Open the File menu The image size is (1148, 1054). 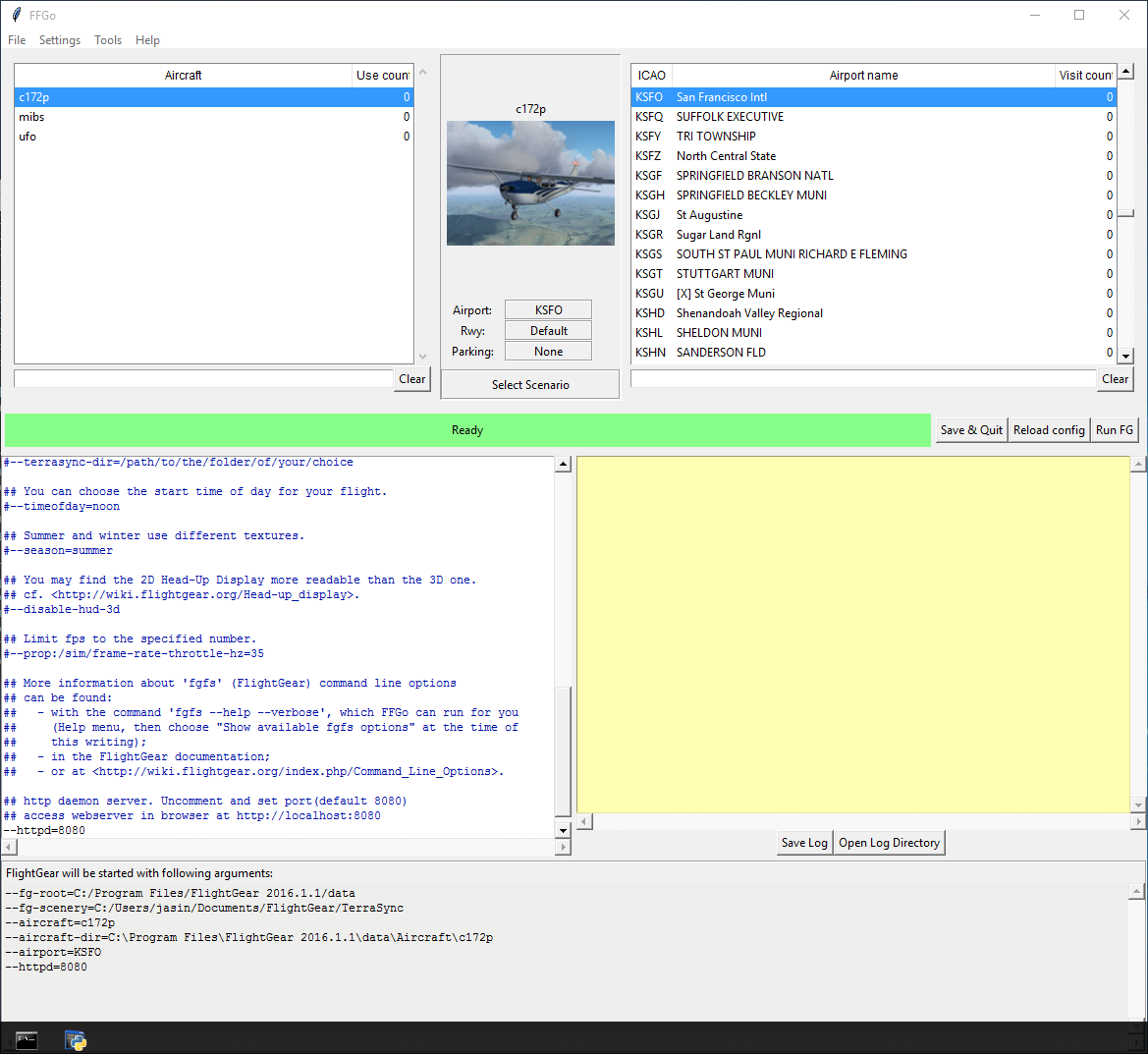[x=16, y=40]
